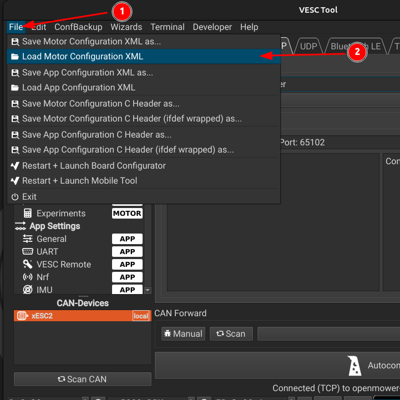Choose Save App Configuration XML as...
The height and width of the screenshot is (400, 400).
143,73
